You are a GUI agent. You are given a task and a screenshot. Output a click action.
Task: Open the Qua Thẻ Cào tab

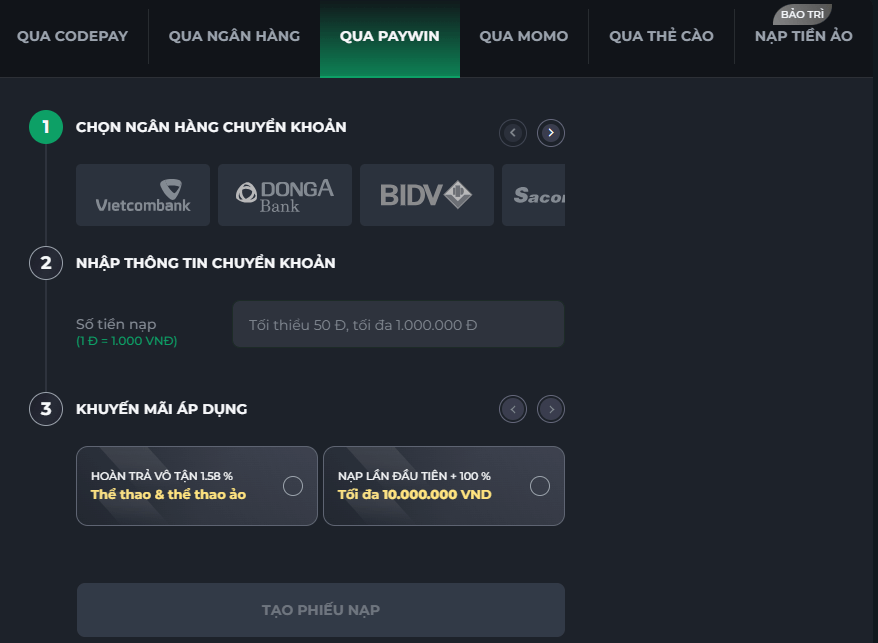click(661, 36)
